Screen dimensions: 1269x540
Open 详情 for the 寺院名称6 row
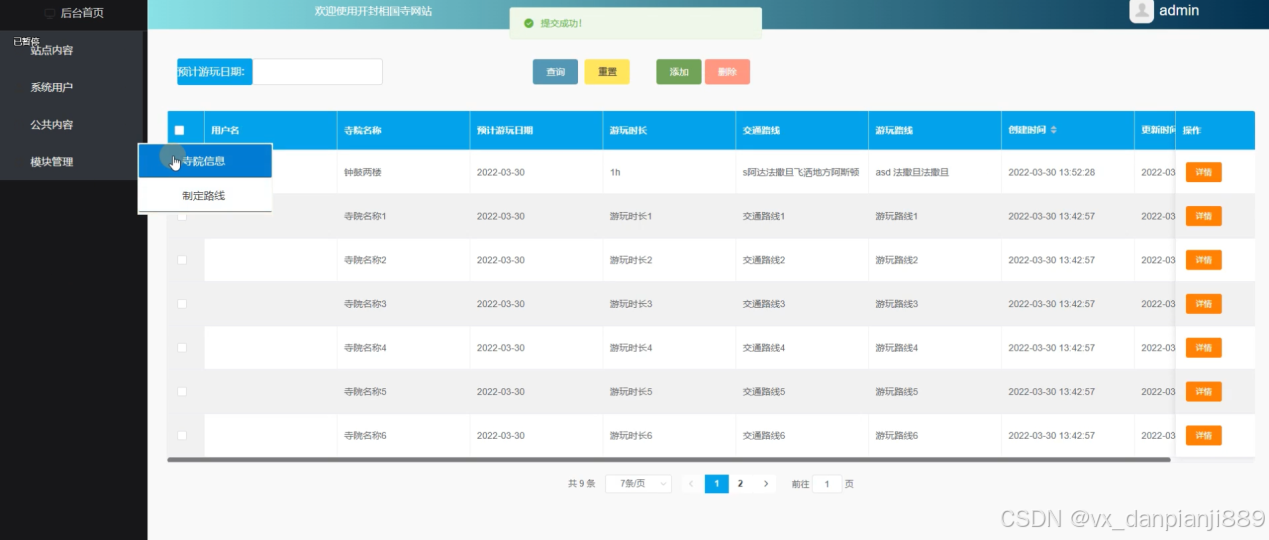click(1203, 436)
